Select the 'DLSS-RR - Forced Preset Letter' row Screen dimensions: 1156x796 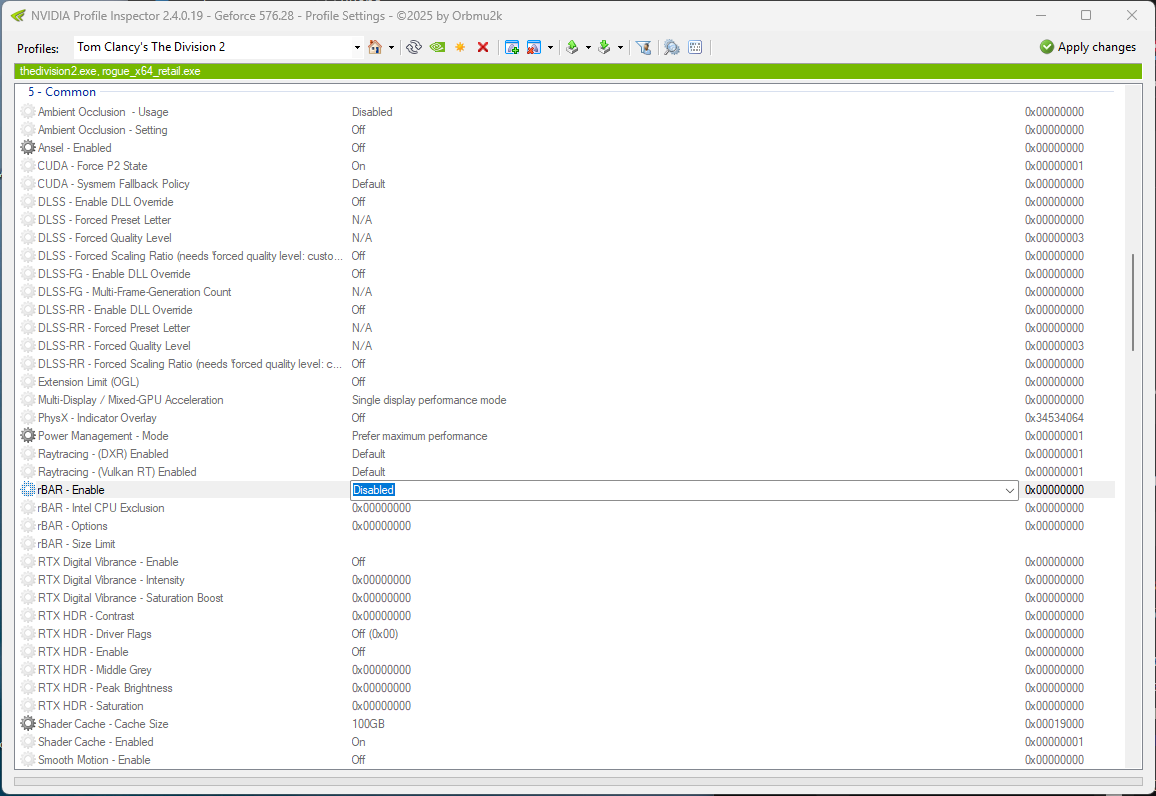pyautogui.click(x=567, y=328)
